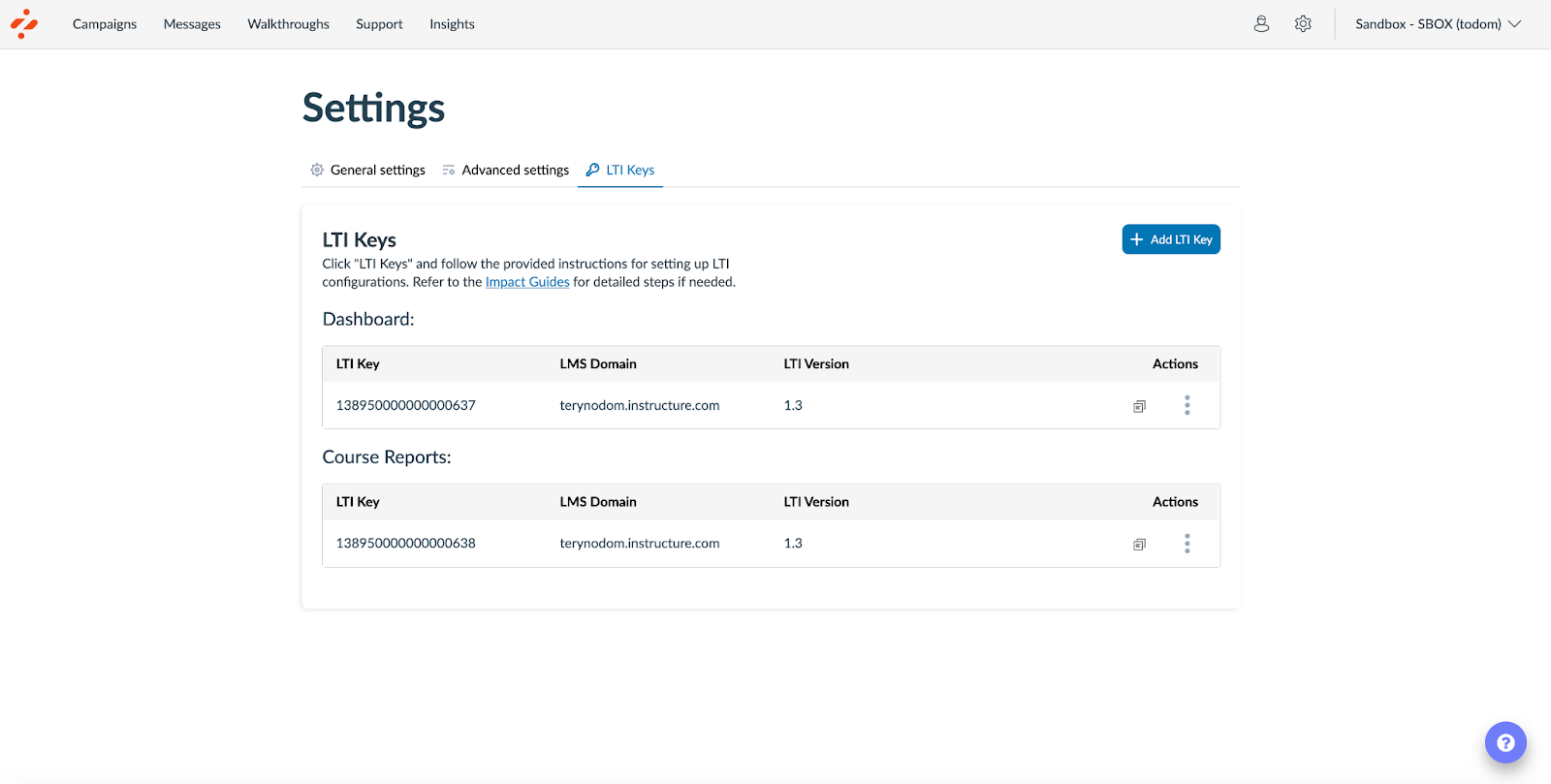Click LTI key 138950000000000637
This screenshot has height=784, width=1551.
point(405,406)
